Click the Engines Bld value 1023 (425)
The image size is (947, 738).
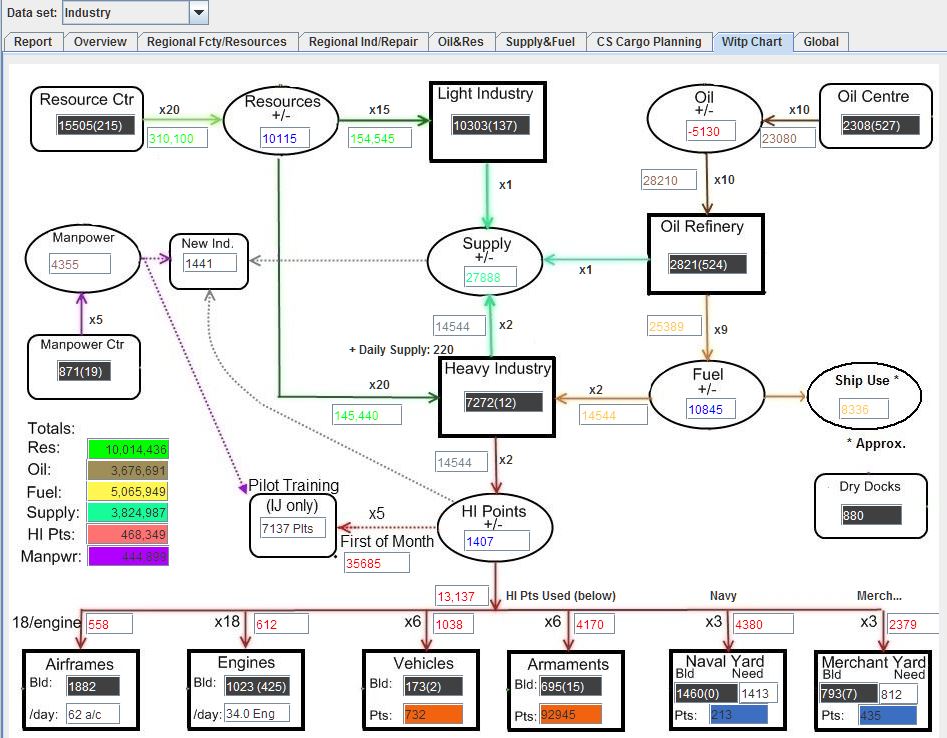(257, 686)
